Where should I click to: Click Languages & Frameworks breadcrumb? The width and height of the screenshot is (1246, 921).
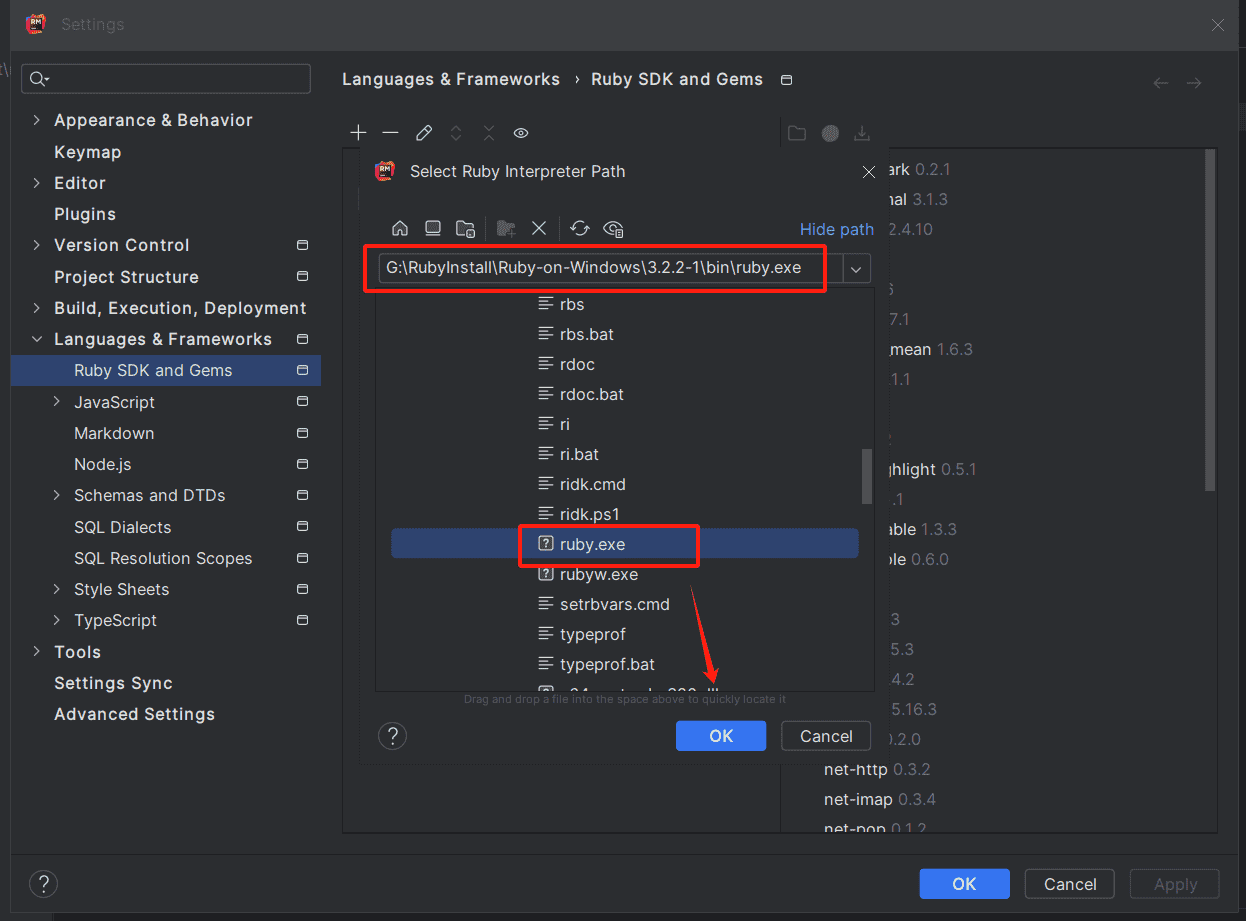[x=451, y=79]
